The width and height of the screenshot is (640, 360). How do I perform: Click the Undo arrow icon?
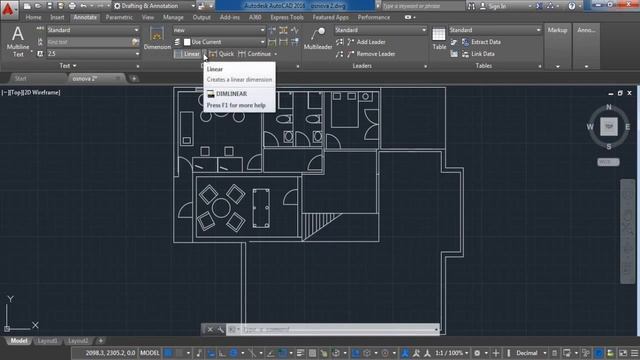[83, 6]
